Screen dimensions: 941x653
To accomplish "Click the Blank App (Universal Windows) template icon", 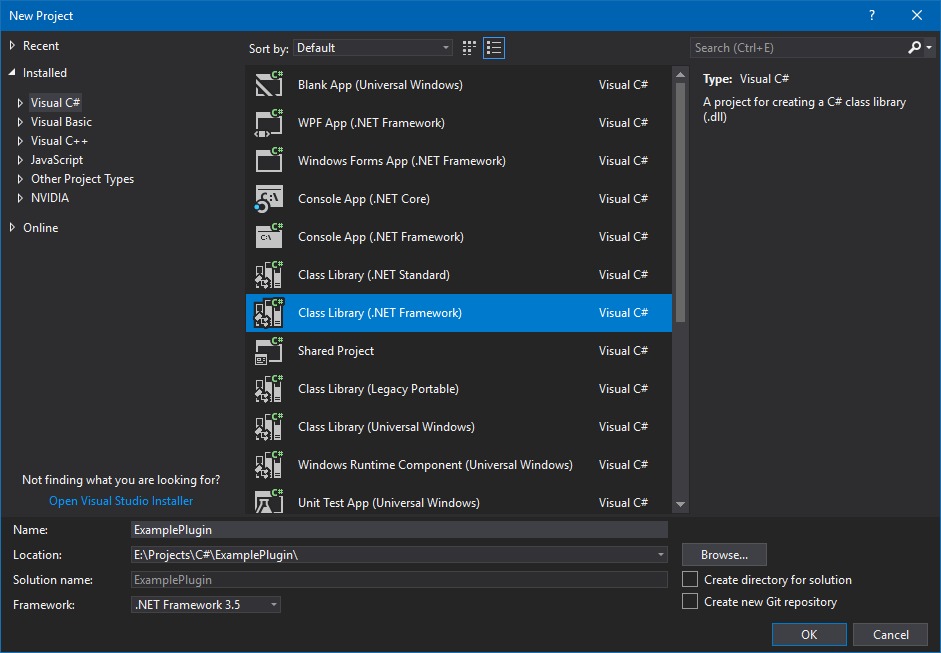I will point(269,84).
